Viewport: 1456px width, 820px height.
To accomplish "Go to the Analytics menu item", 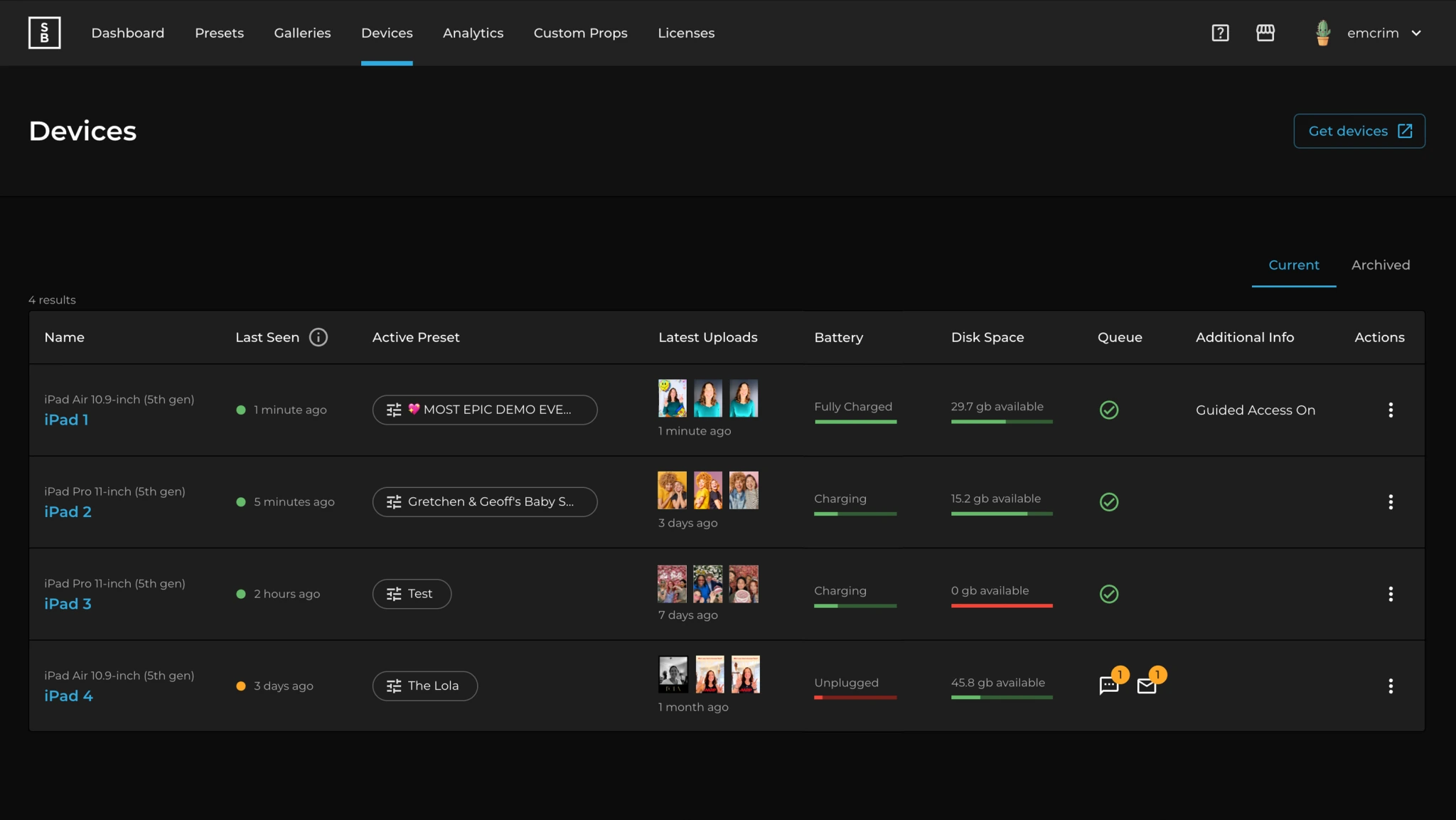I will pos(473,33).
